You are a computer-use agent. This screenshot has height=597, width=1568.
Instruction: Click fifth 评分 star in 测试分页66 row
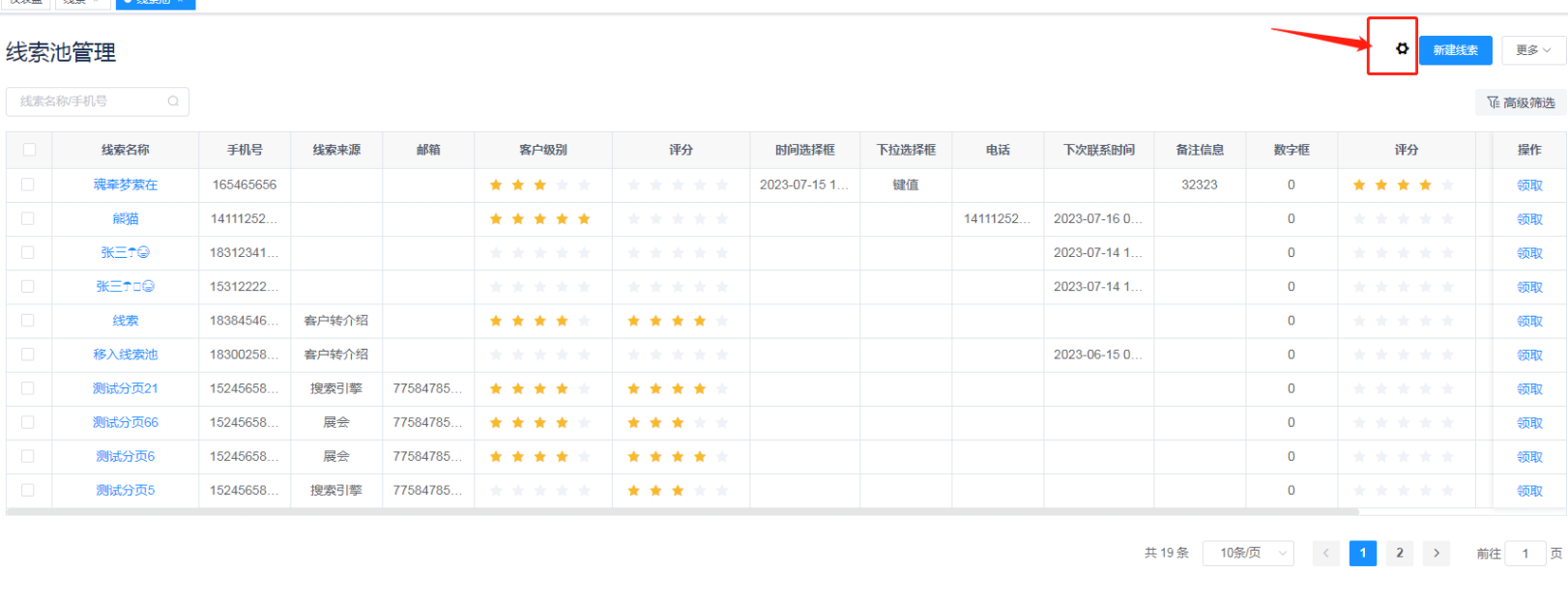[722, 423]
